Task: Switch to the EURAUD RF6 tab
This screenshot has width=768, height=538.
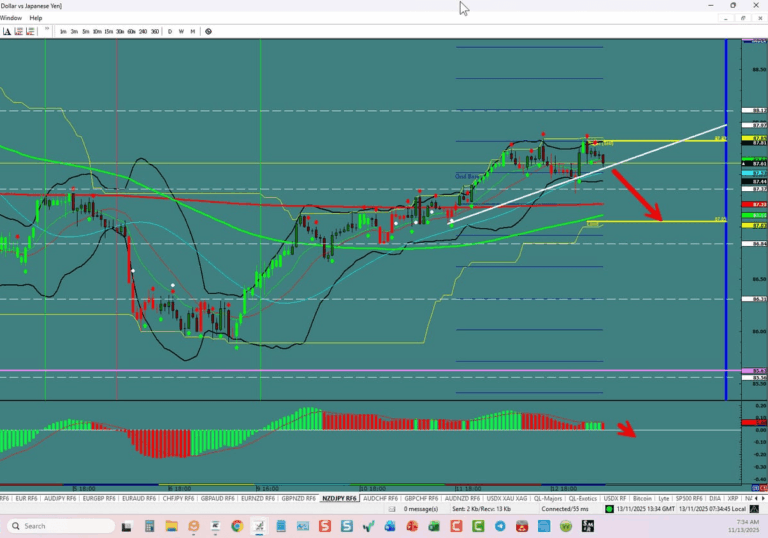Action: click(139, 498)
